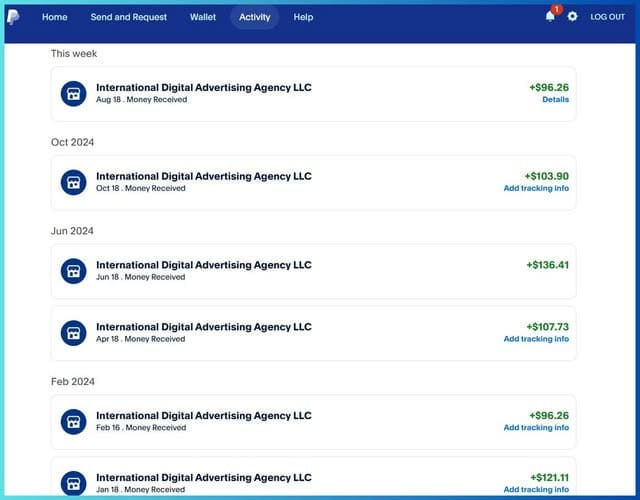
Task: Click 'Jun 18 . Money Received' text
Action: pos(141,277)
